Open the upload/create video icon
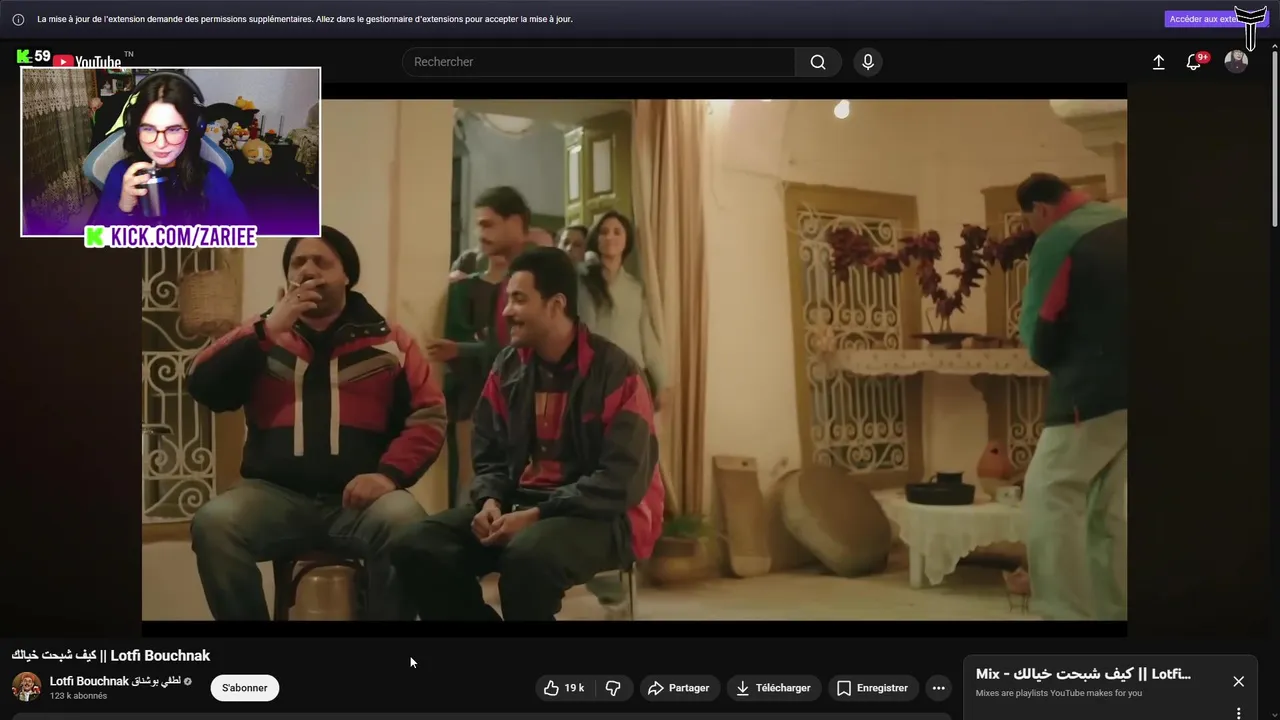Image resolution: width=1280 pixels, height=720 pixels. (1158, 62)
